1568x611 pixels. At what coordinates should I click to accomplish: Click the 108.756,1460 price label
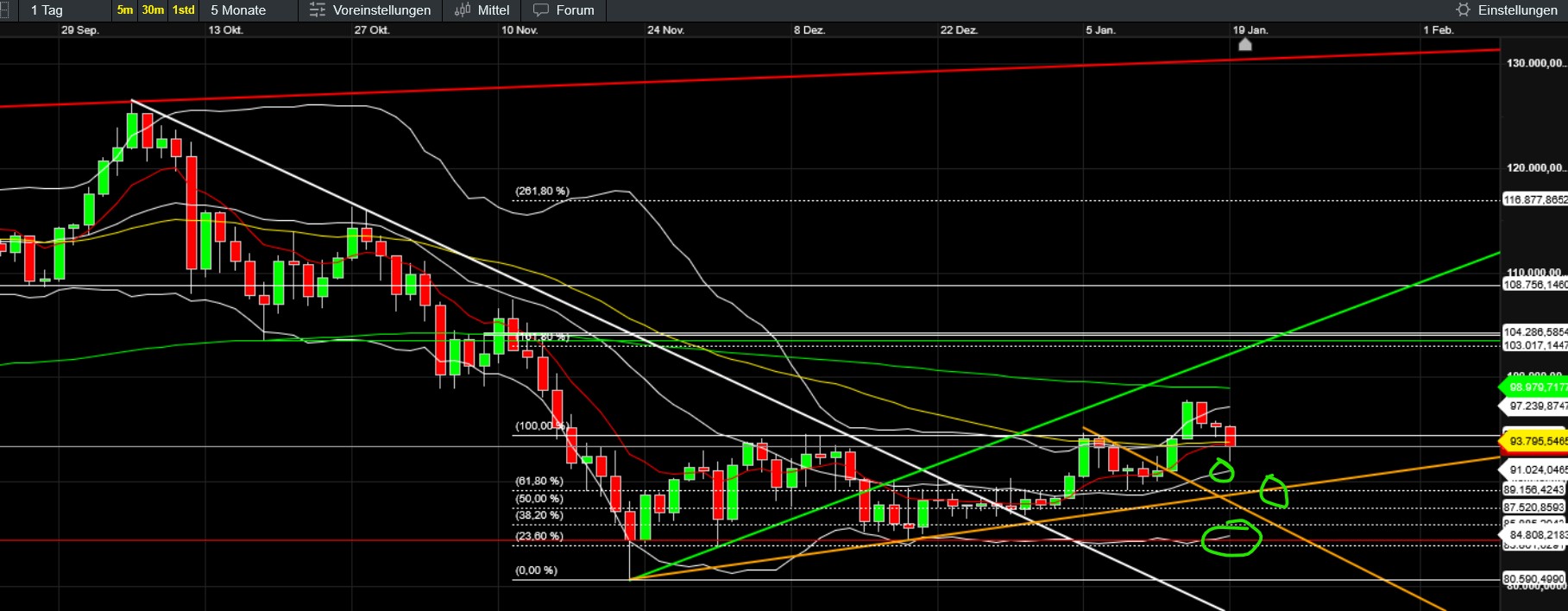point(1535,285)
